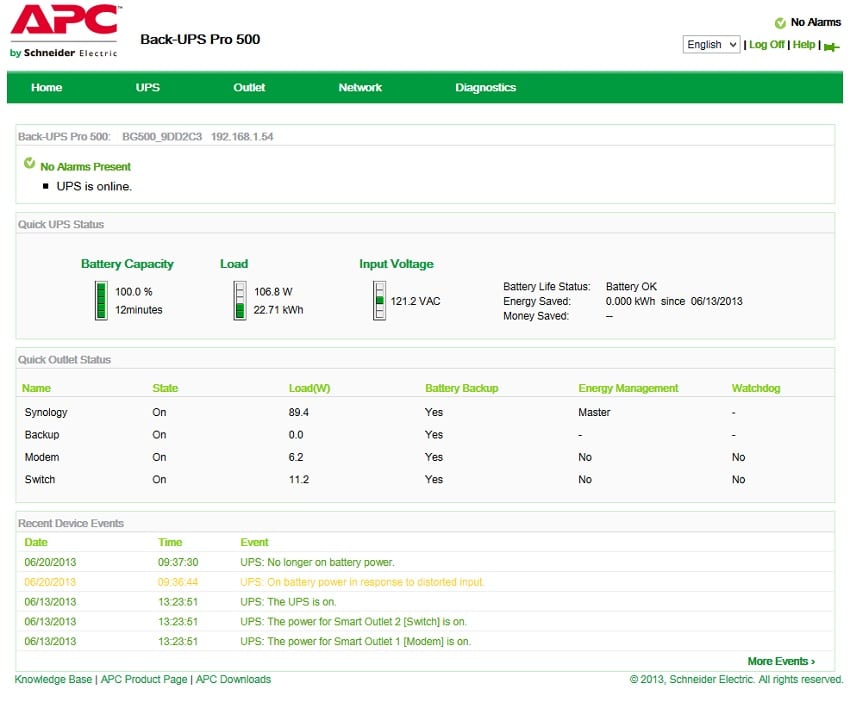Click the 6.2 load value
Image resolution: width=850 pixels, height=702 pixels.
[296, 457]
